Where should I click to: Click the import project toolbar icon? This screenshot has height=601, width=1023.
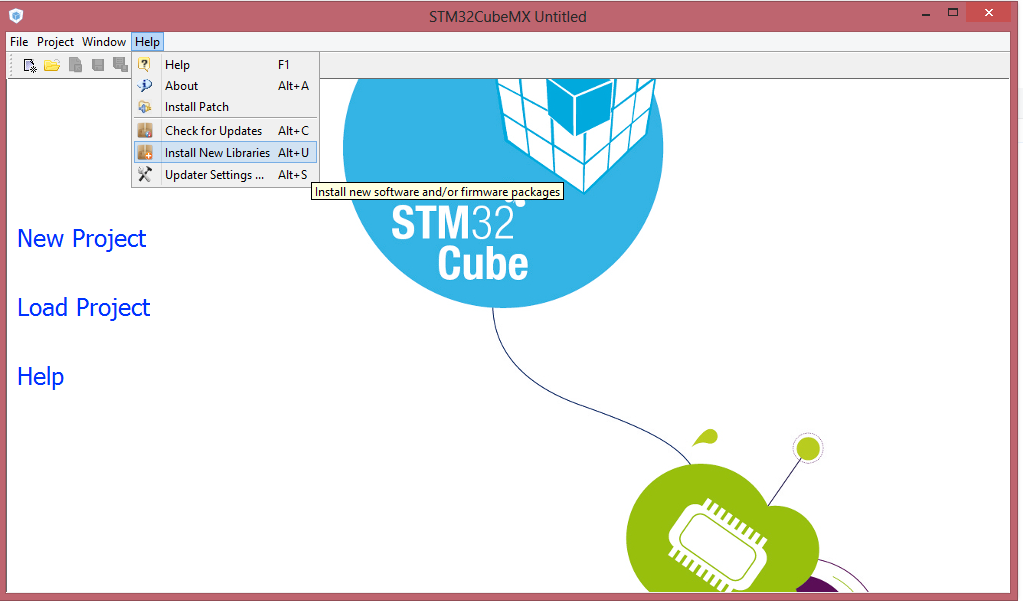point(75,65)
